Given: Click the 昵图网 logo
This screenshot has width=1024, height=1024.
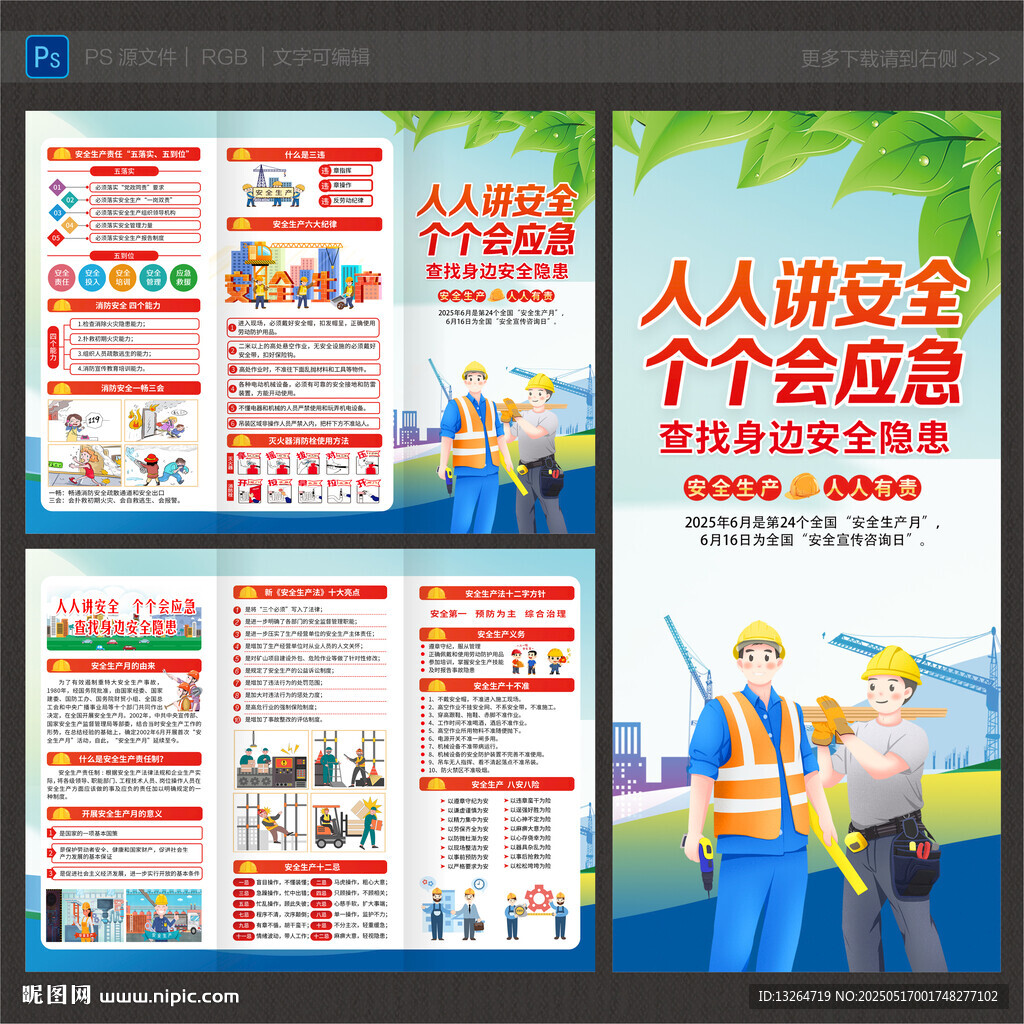Looking at the screenshot, I should pos(57,995).
